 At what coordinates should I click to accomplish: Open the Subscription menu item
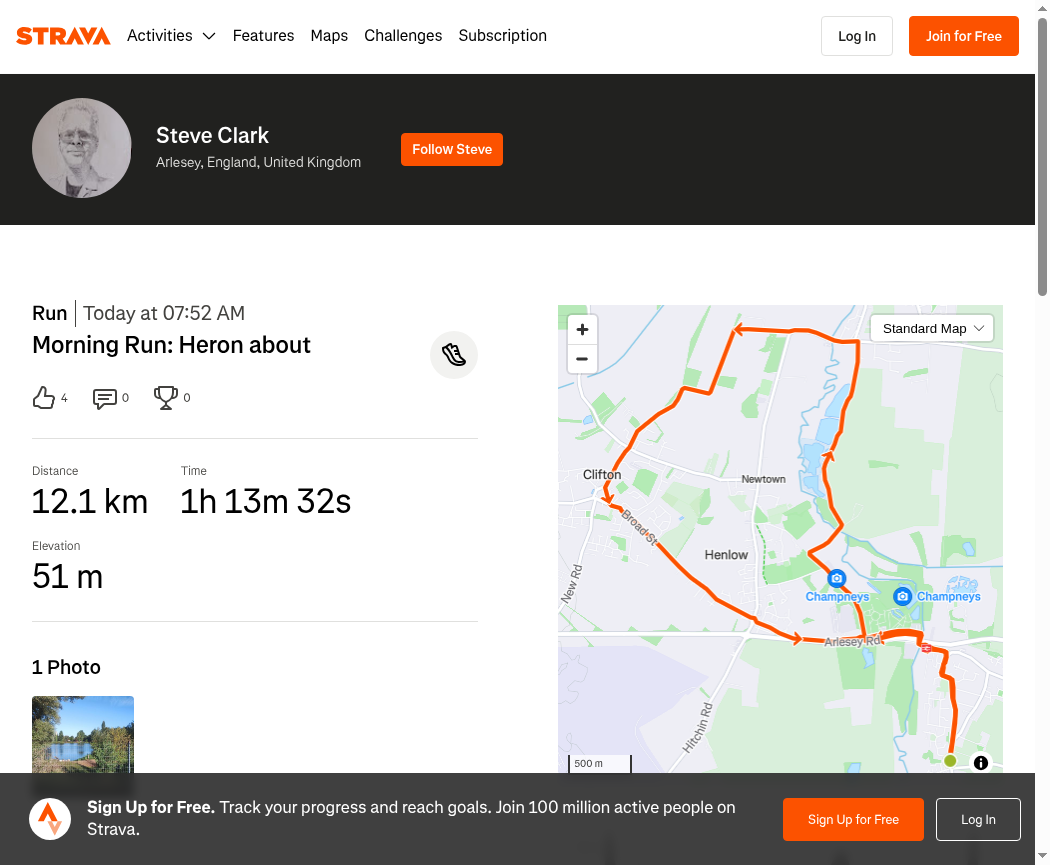click(502, 35)
